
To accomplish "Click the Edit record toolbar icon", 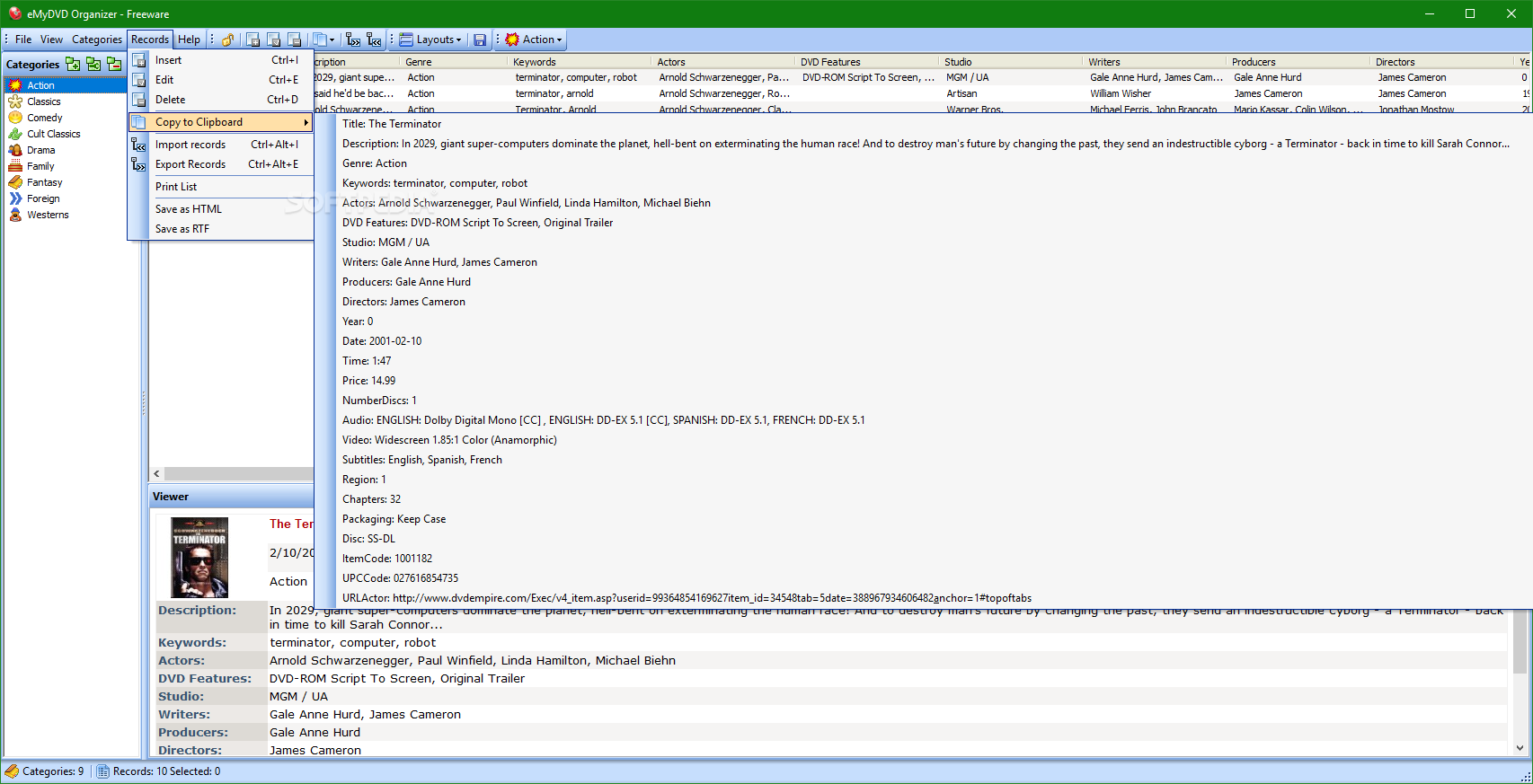I will click(274, 40).
